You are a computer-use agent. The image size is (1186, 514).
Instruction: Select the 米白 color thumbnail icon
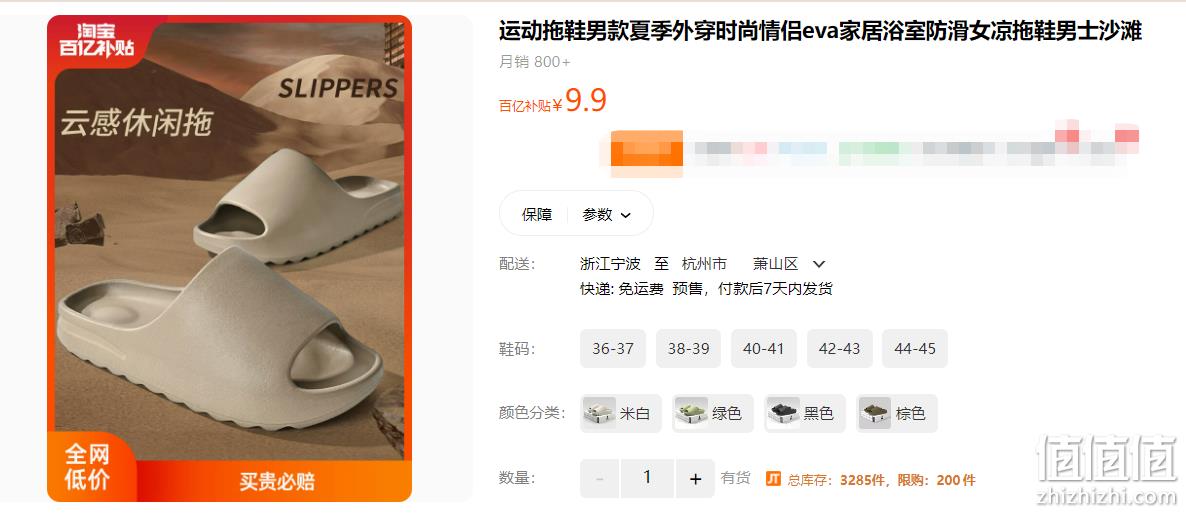tap(599, 413)
